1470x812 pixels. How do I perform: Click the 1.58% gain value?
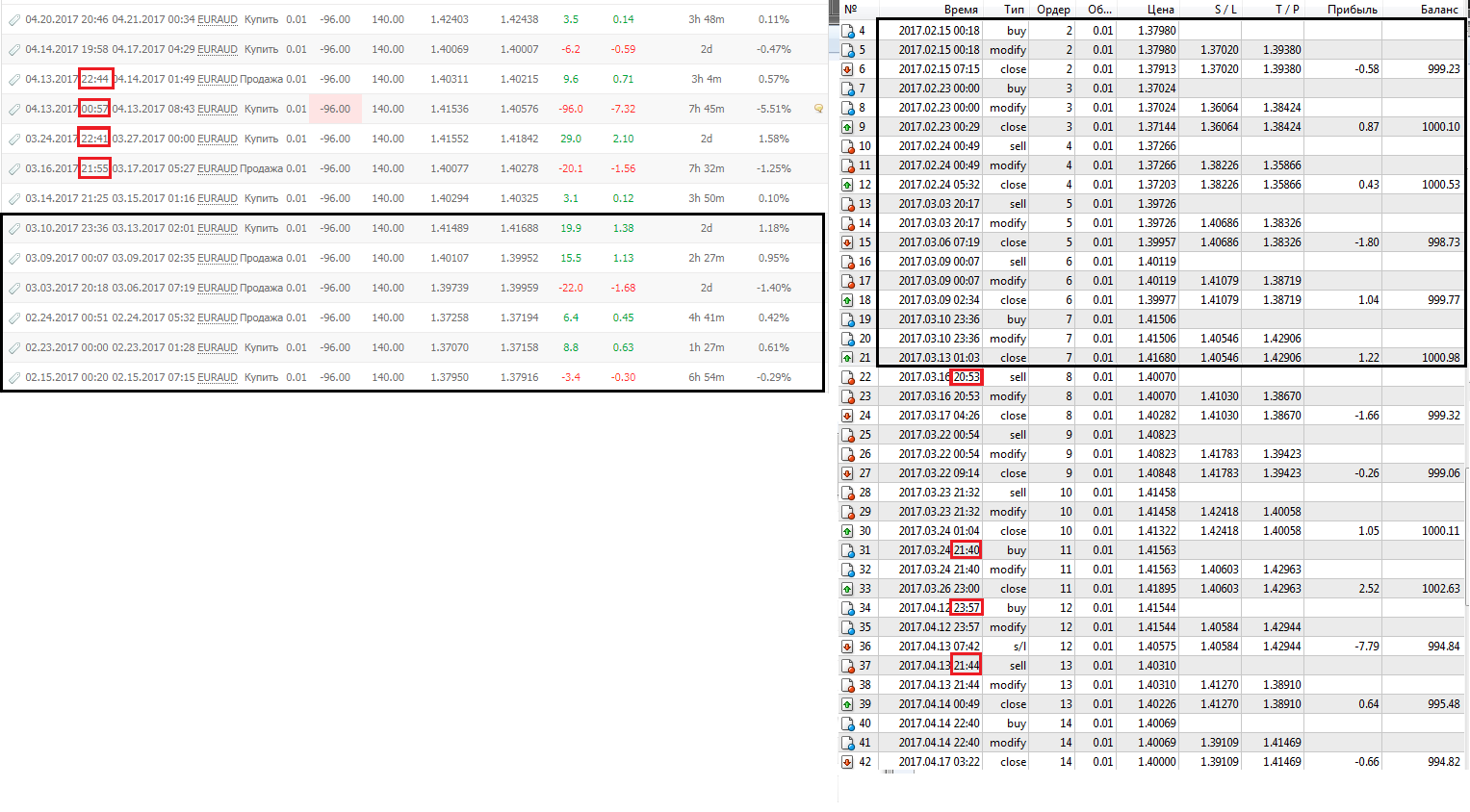(x=773, y=139)
